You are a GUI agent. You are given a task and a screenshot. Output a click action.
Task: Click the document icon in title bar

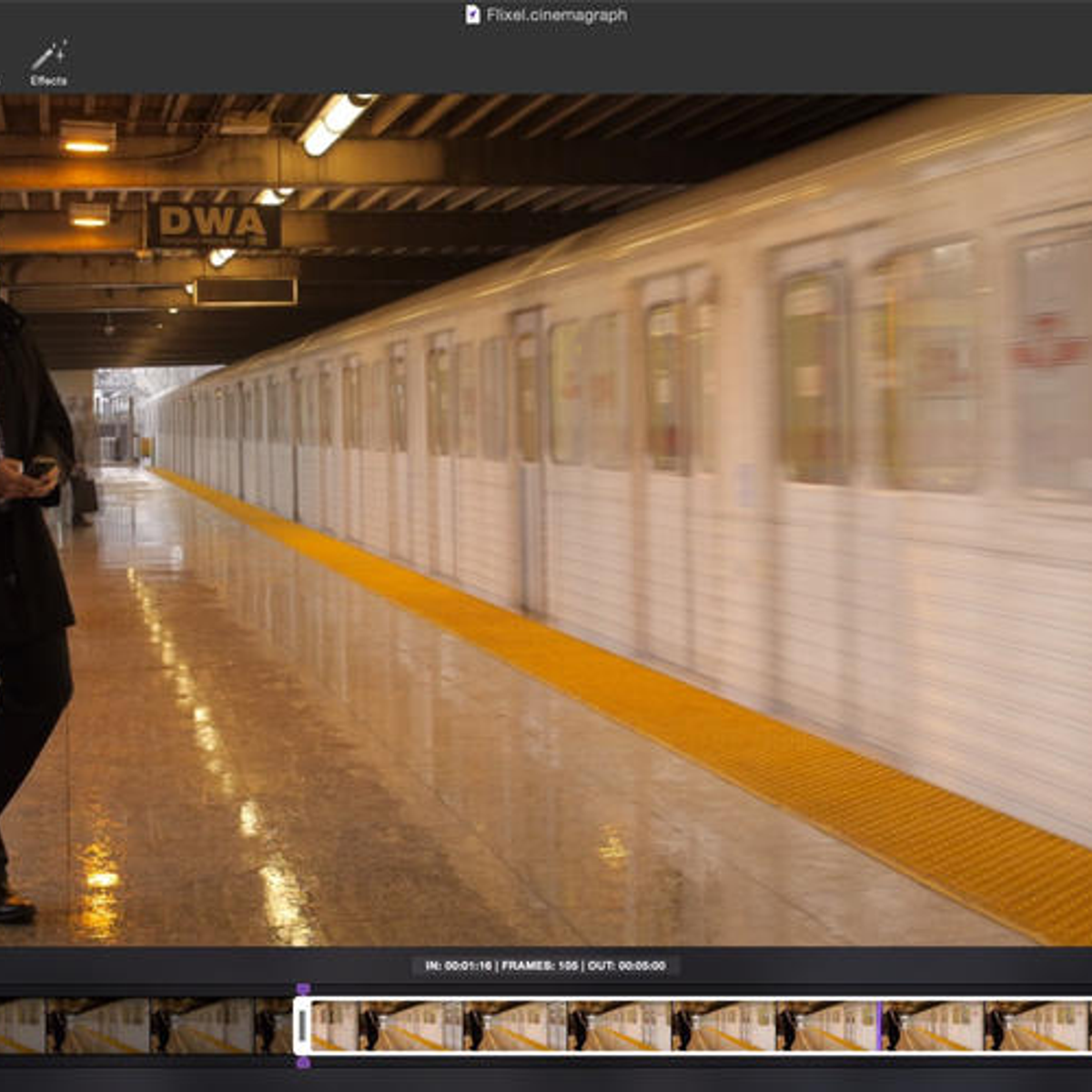(x=472, y=15)
